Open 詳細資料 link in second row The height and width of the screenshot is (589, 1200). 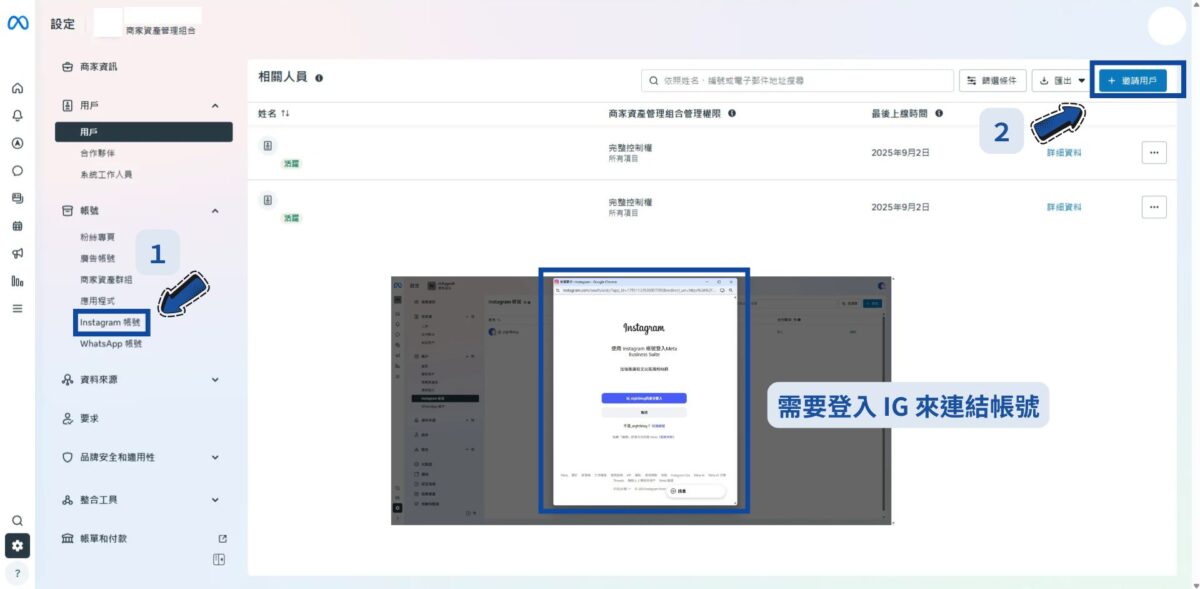coord(1064,207)
